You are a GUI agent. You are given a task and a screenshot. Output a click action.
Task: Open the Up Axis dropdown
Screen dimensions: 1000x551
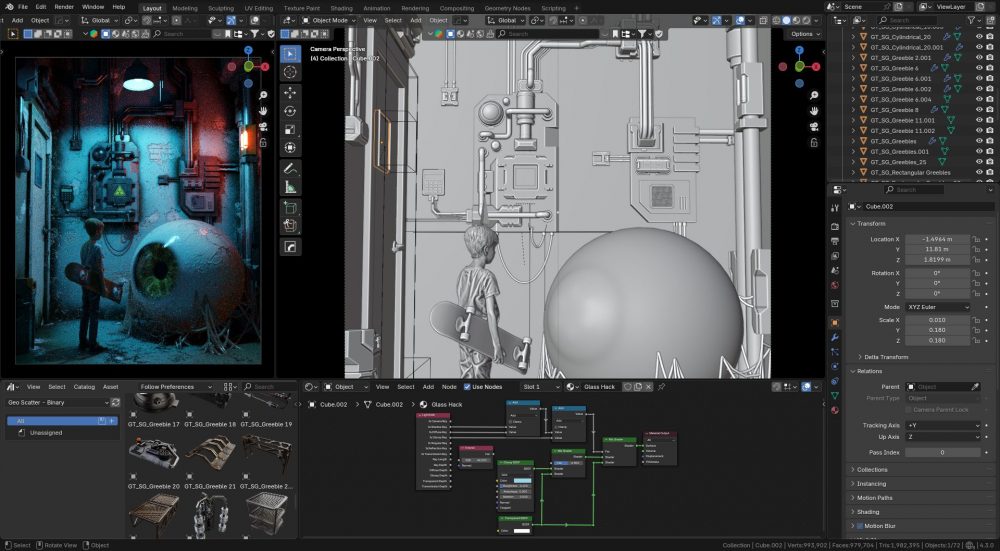[x=943, y=437]
